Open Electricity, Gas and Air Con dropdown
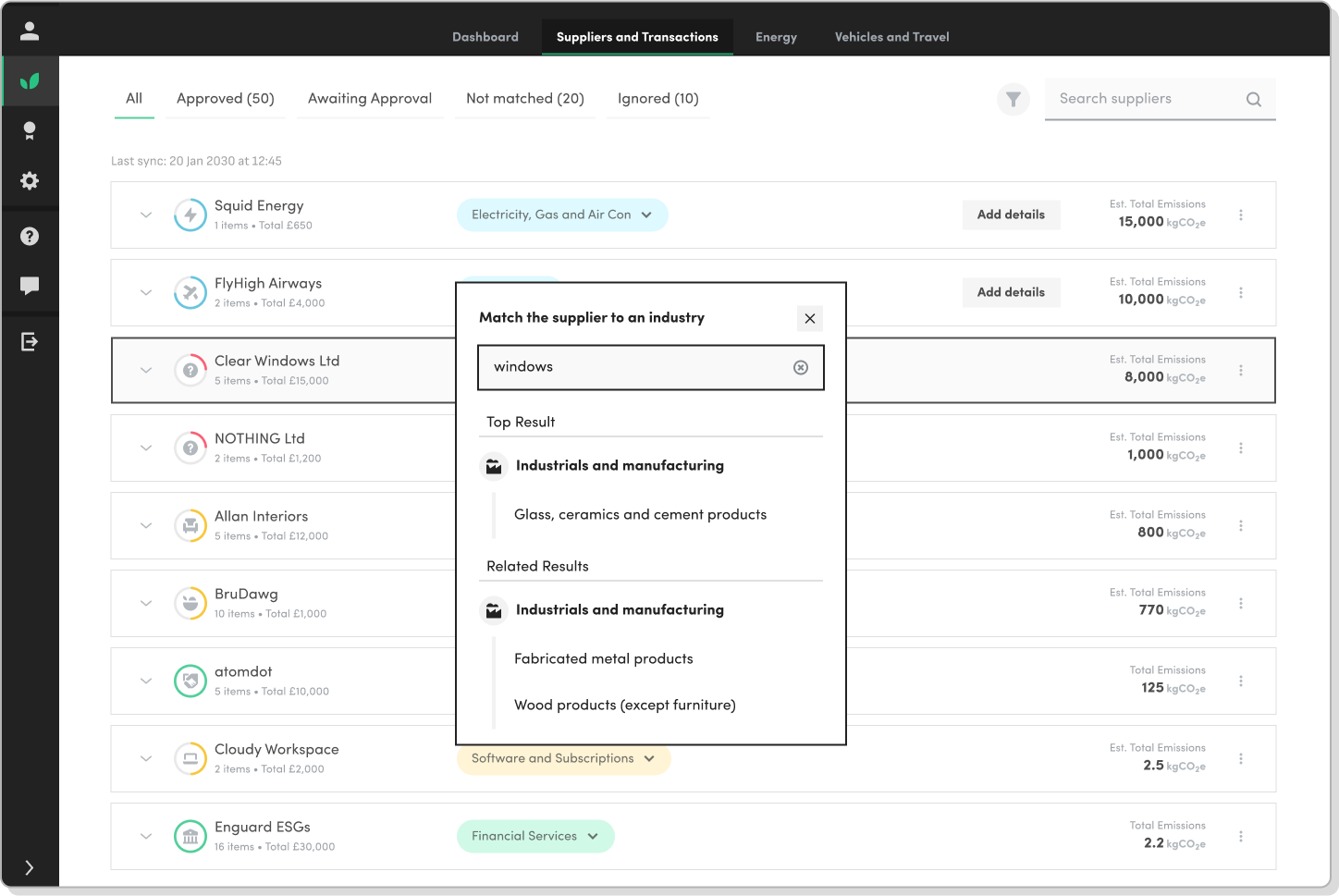This screenshot has height=896, width=1339. (x=562, y=215)
